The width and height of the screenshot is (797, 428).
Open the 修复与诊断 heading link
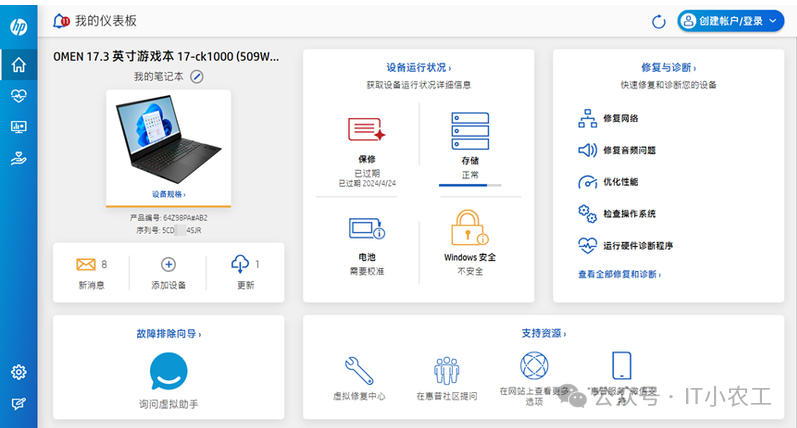pyautogui.click(x=668, y=68)
